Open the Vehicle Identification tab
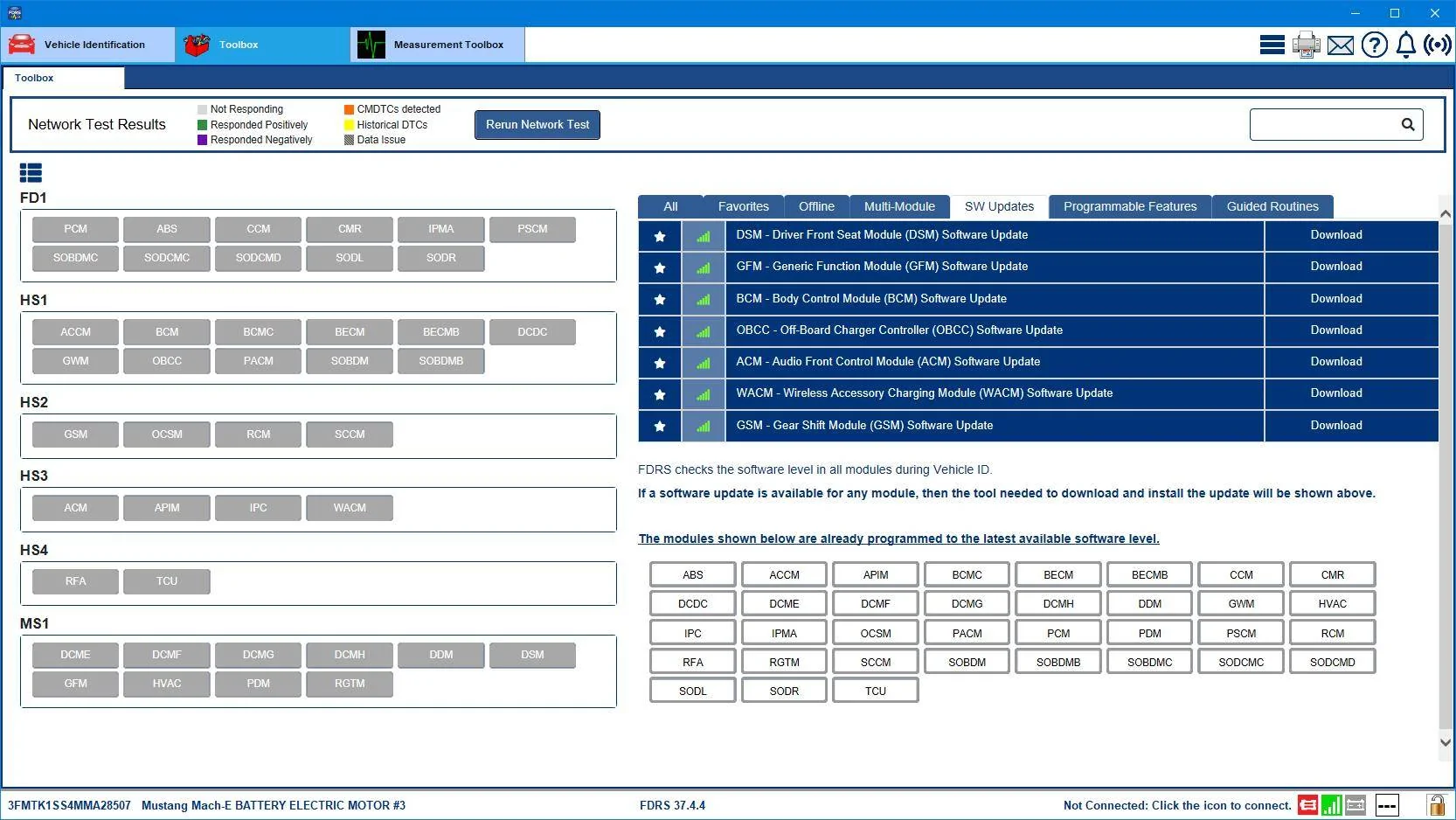 pyautogui.click(x=87, y=45)
